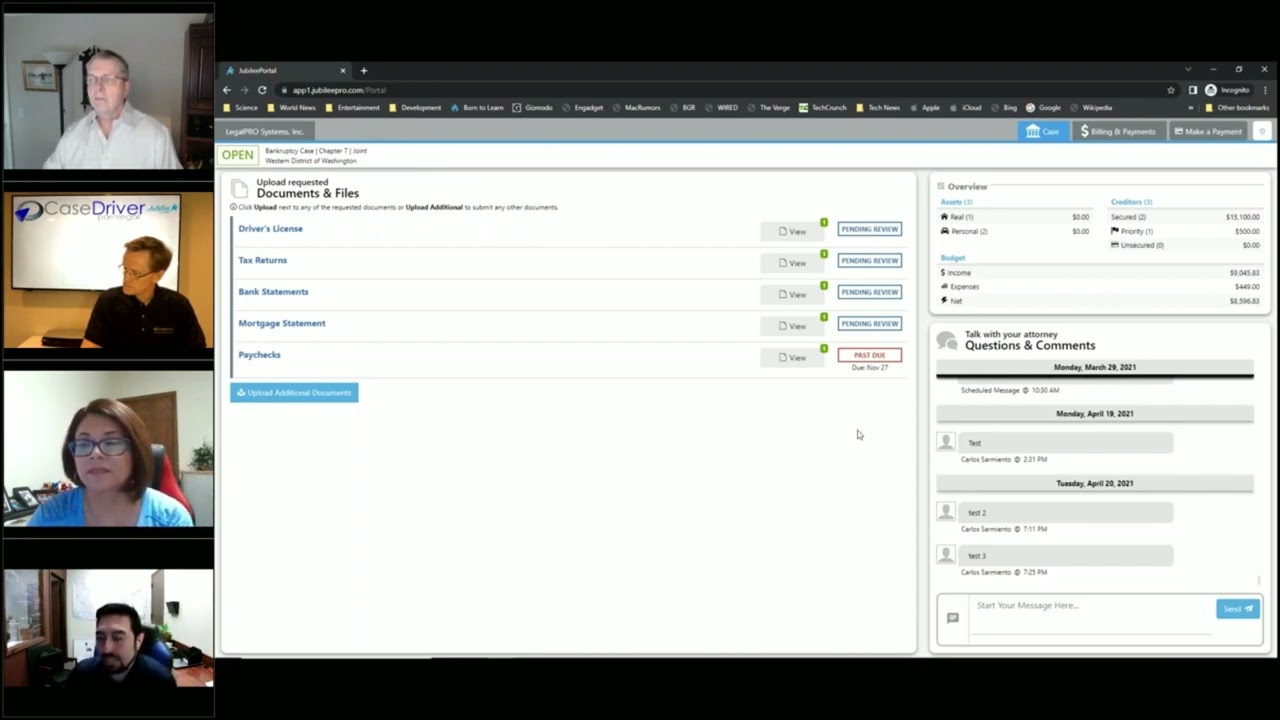This screenshot has height=720, width=1280.
Task: Click the message bubble icon beside input
Action: point(952,618)
